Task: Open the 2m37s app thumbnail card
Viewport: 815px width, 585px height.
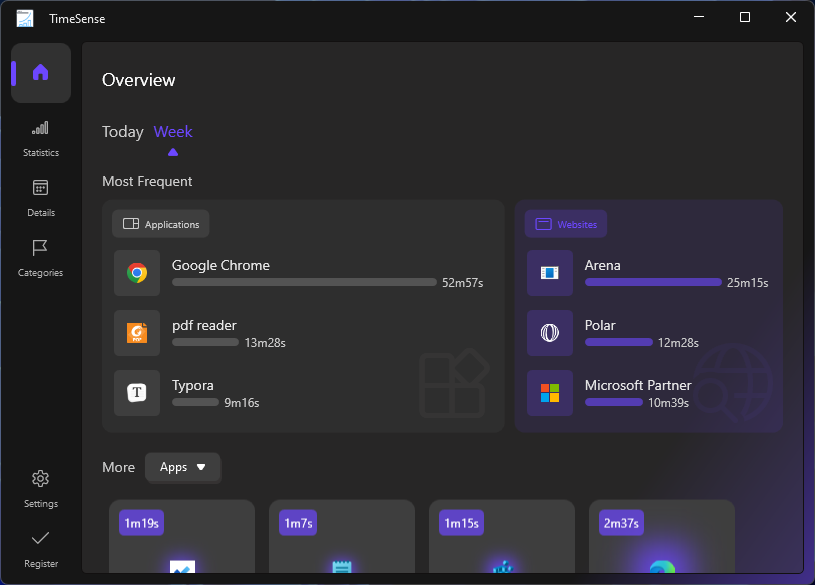Action: [661, 540]
